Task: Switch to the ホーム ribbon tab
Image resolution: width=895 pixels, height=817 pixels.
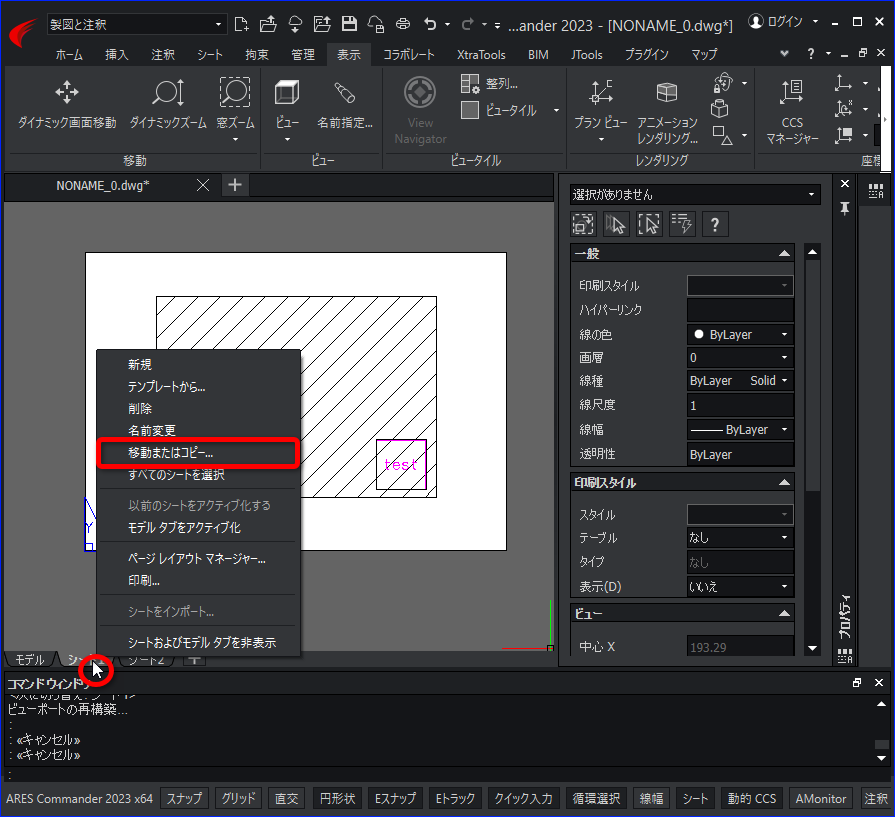Action: point(69,55)
